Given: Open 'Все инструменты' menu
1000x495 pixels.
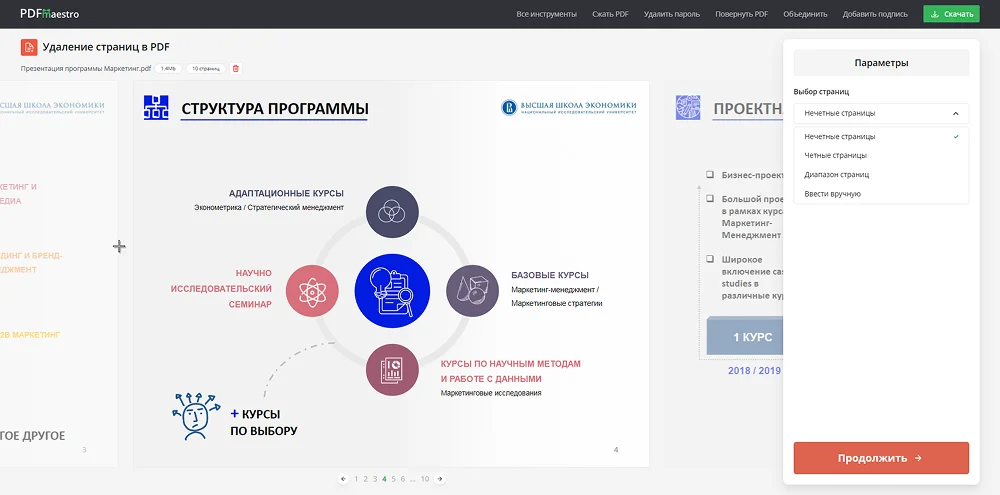Looking at the screenshot, I should (546, 14).
